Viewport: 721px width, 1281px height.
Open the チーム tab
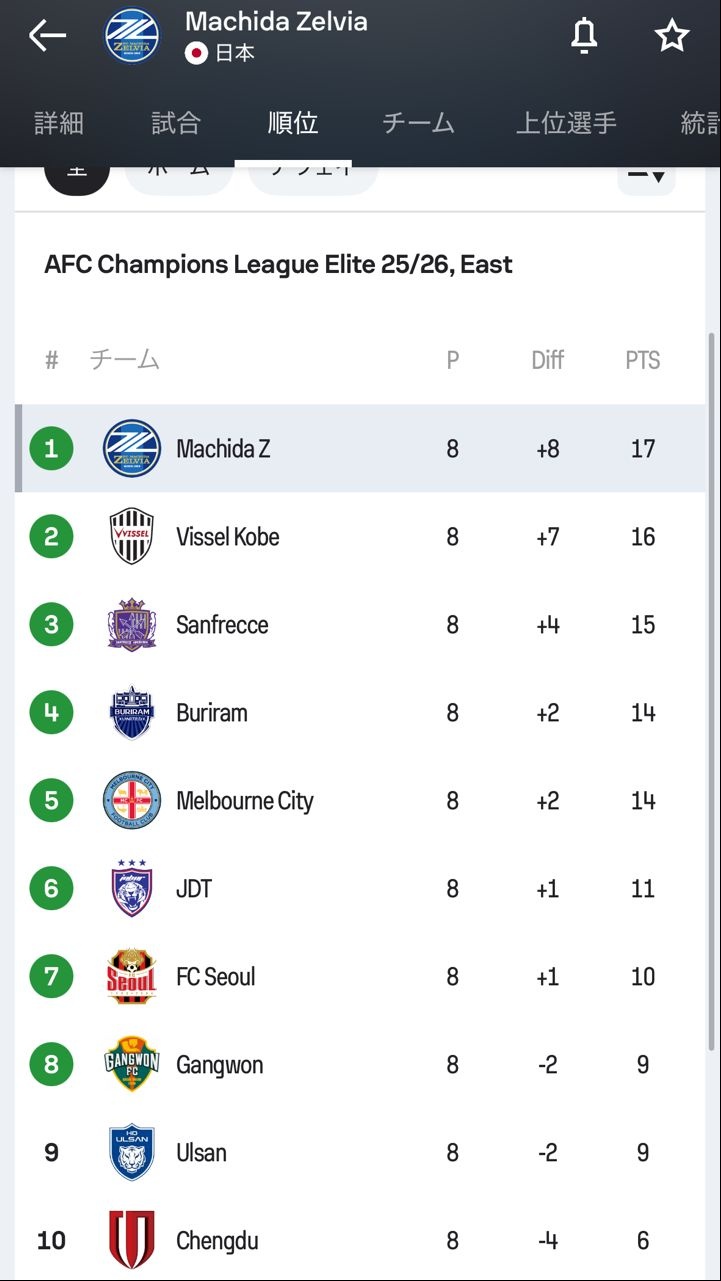418,123
